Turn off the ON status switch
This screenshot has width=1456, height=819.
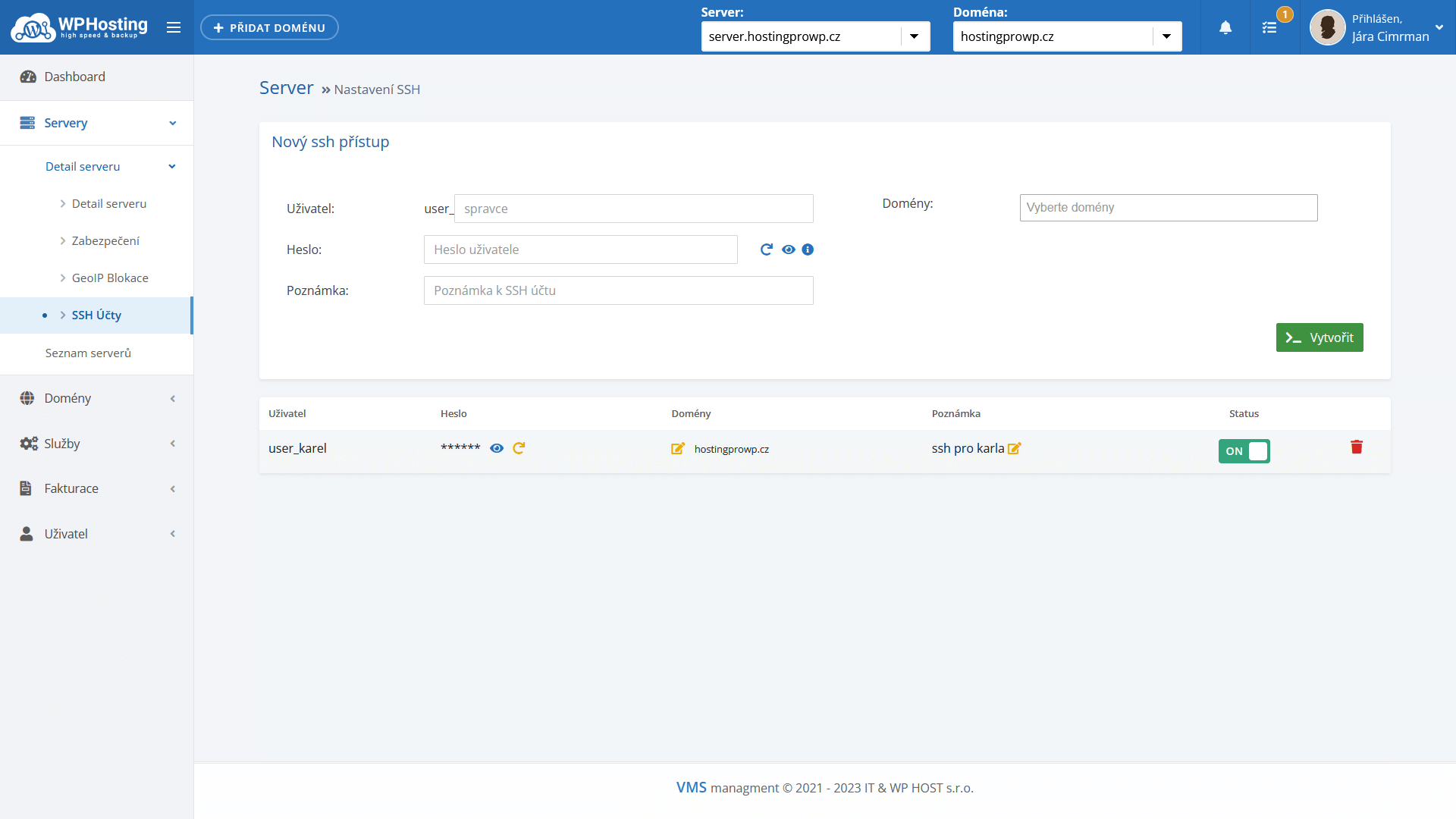pos(1244,451)
